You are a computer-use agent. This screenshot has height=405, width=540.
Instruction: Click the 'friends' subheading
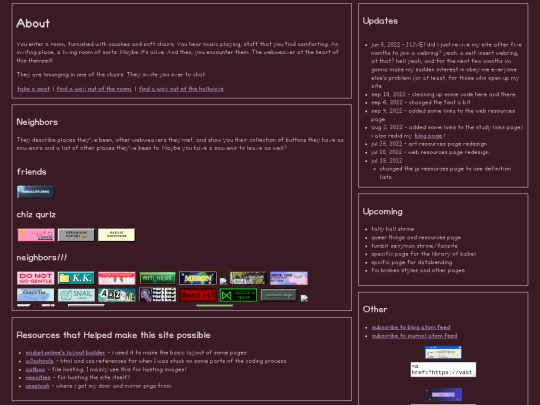click(31, 172)
